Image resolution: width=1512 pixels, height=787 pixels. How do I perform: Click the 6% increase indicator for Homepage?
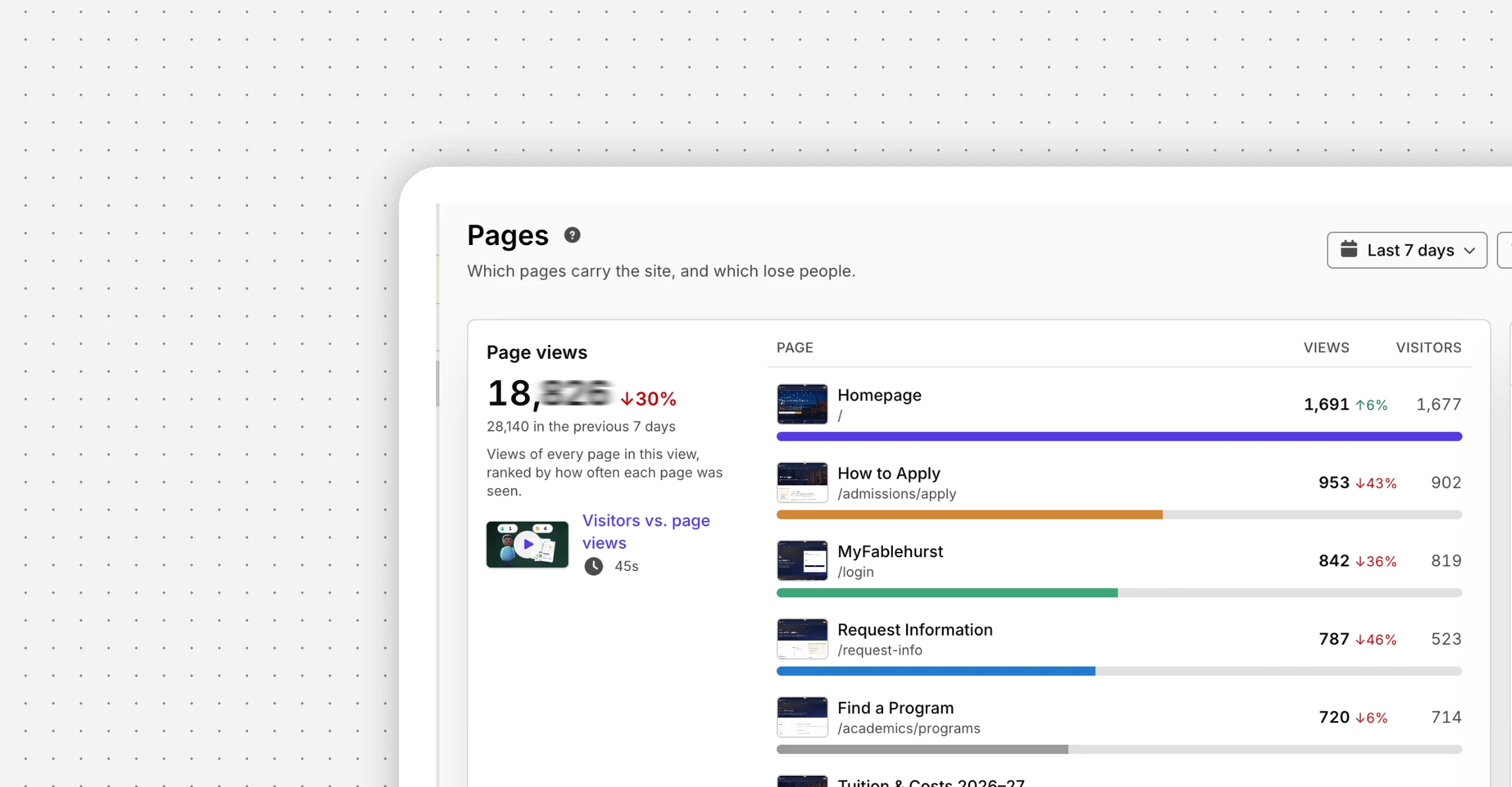coord(1372,405)
